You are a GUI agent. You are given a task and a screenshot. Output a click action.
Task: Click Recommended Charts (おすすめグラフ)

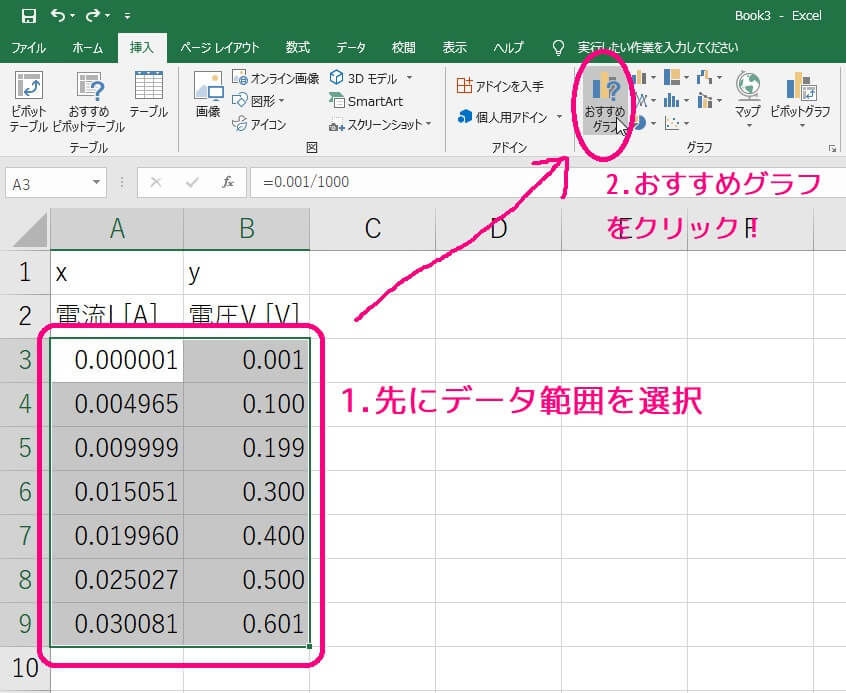605,100
